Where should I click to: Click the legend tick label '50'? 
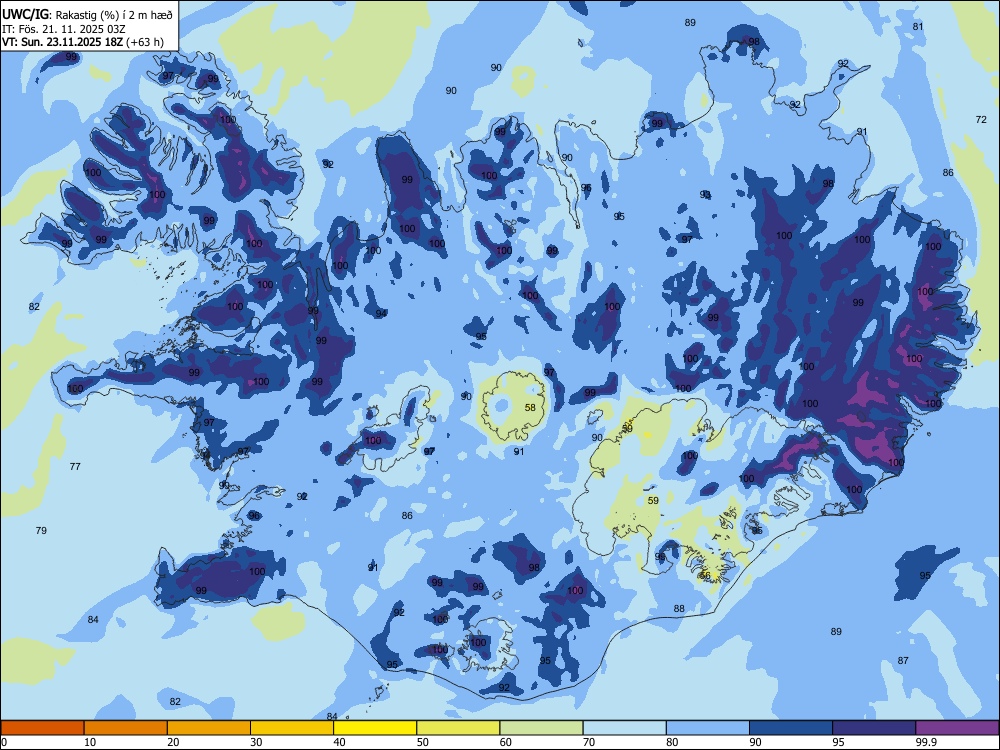coord(422,742)
